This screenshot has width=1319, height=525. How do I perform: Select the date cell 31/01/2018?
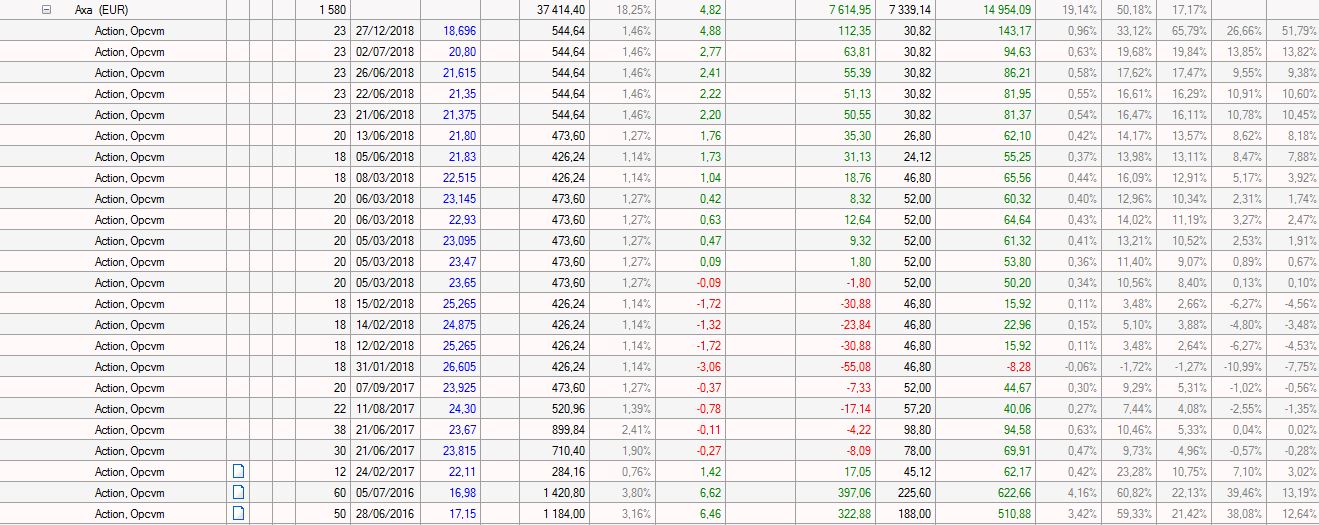384,367
